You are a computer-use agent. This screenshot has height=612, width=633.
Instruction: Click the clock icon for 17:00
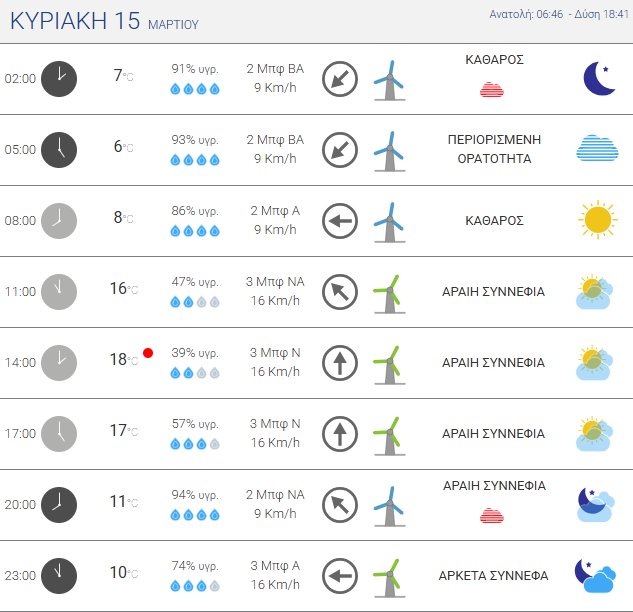pos(59,434)
